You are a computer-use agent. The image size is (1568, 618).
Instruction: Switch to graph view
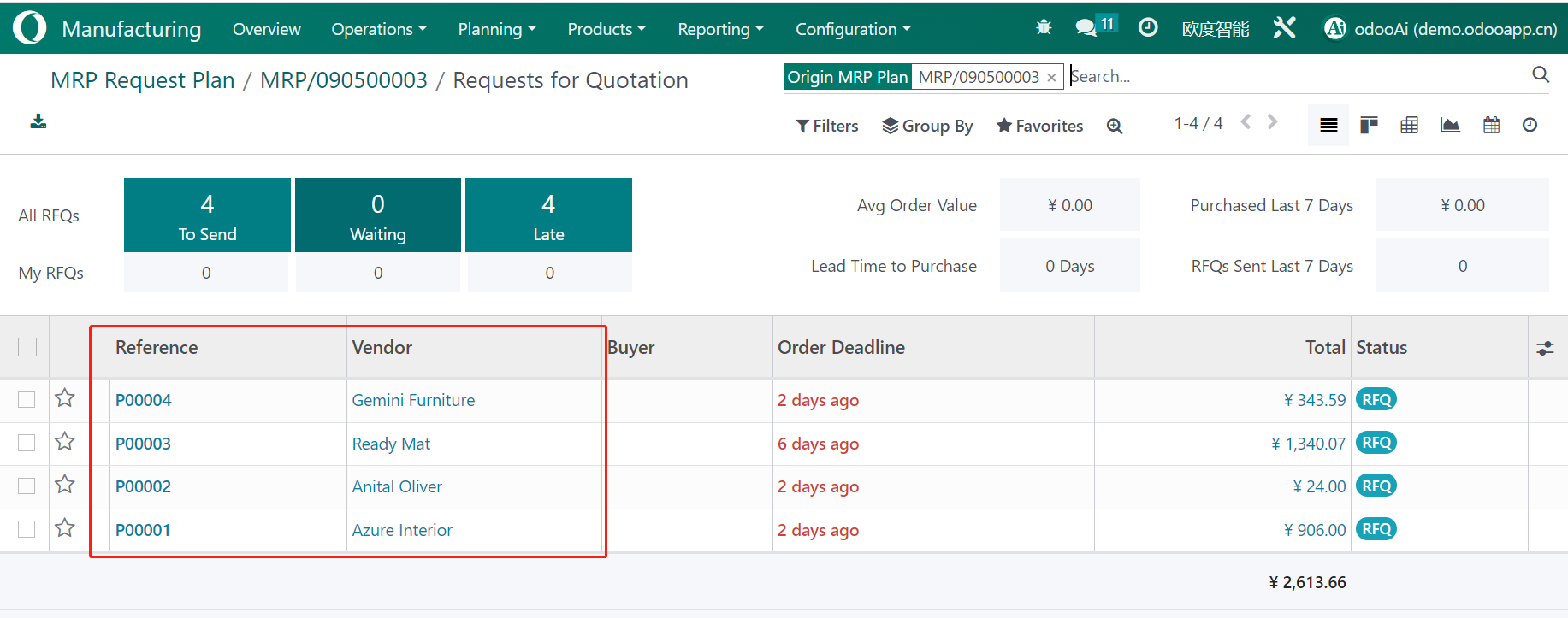click(x=1451, y=126)
